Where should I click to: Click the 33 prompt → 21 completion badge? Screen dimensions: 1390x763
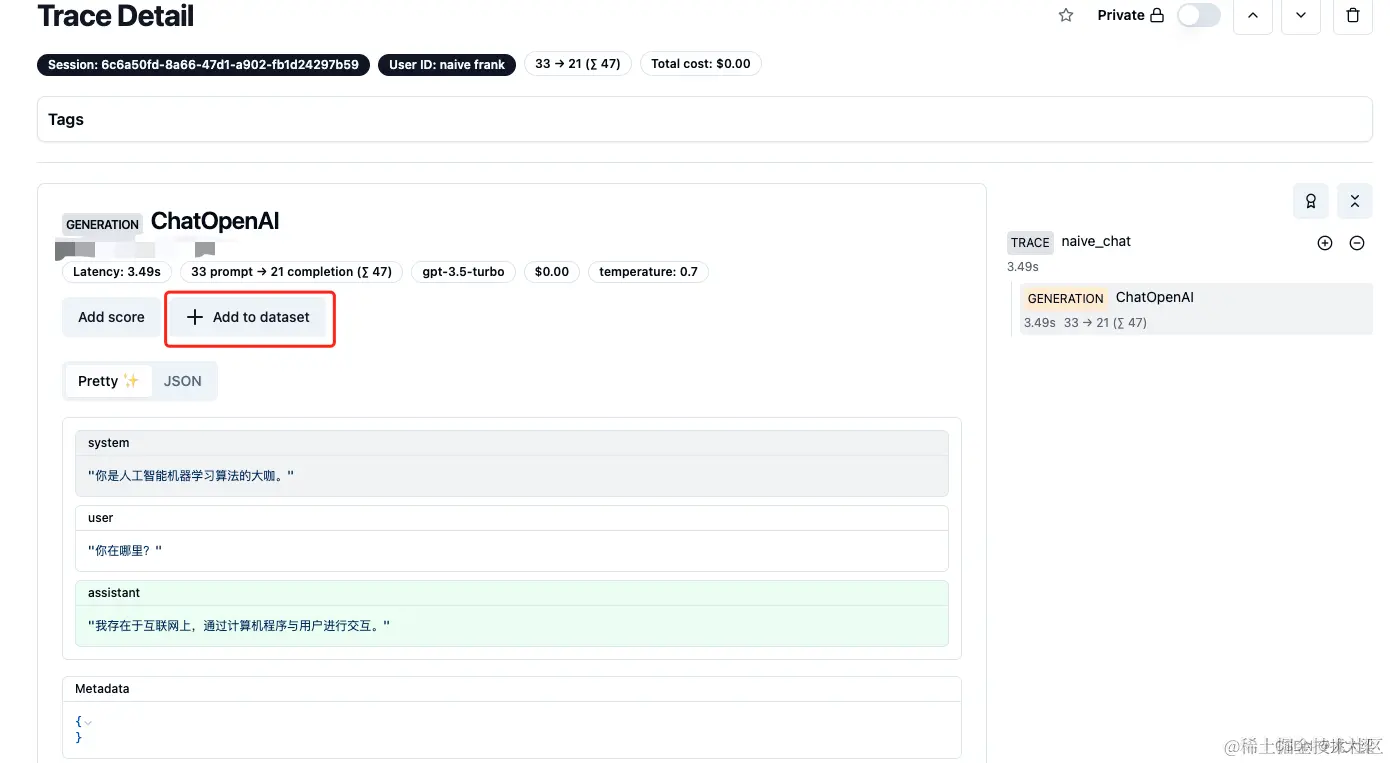click(x=291, y=272)
